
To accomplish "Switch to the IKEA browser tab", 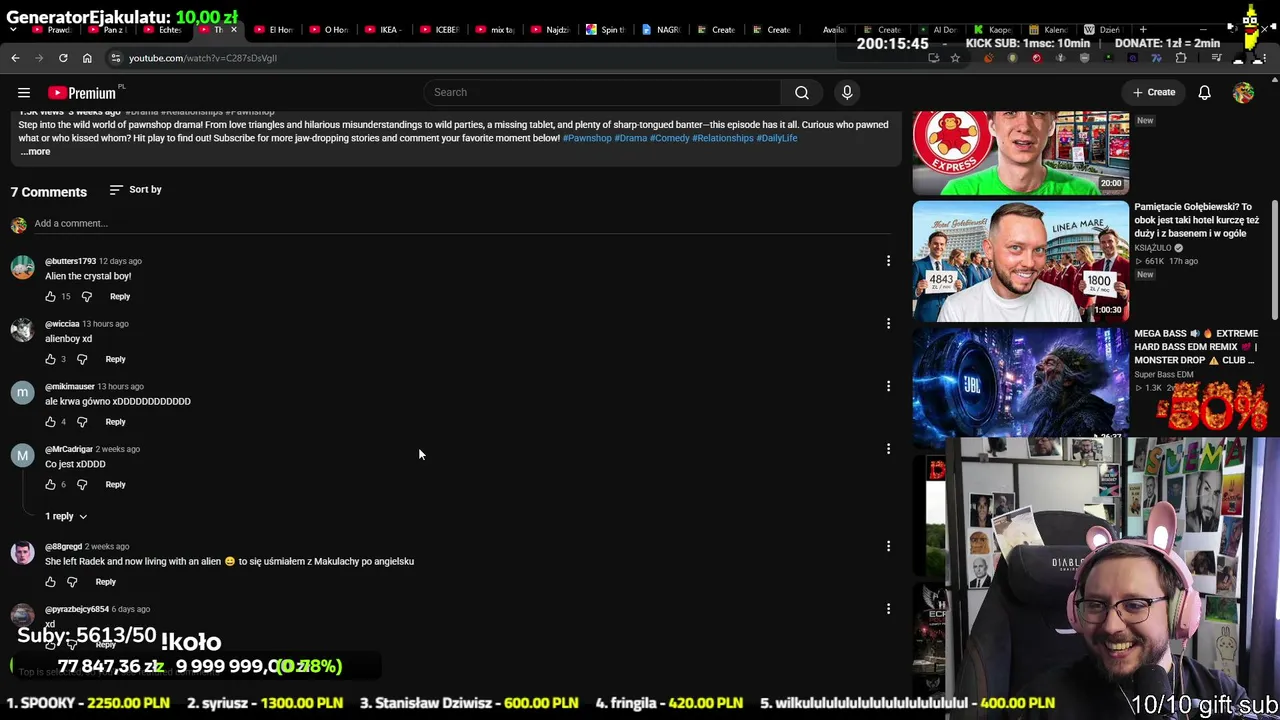I will (383, 30).
